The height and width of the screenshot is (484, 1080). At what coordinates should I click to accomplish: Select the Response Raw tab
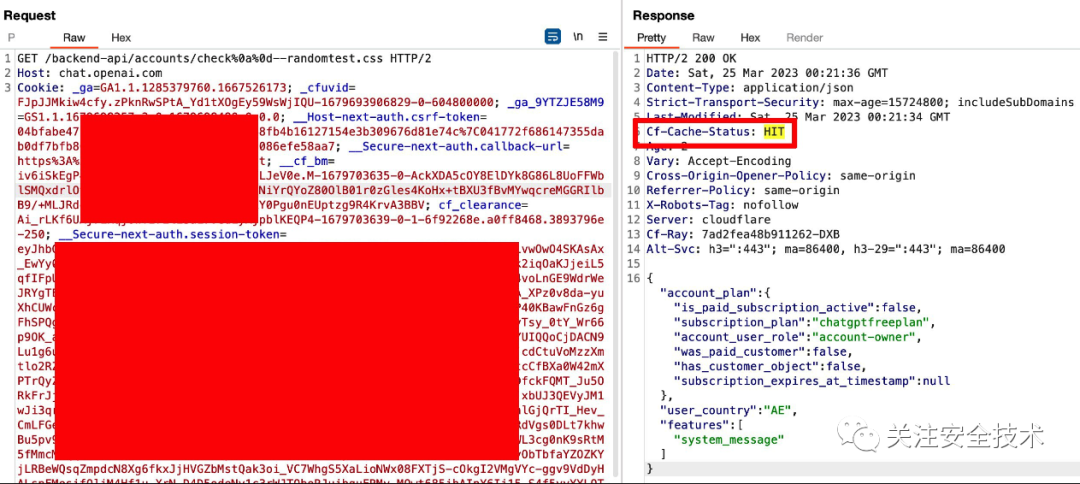(x=703, y=37)
